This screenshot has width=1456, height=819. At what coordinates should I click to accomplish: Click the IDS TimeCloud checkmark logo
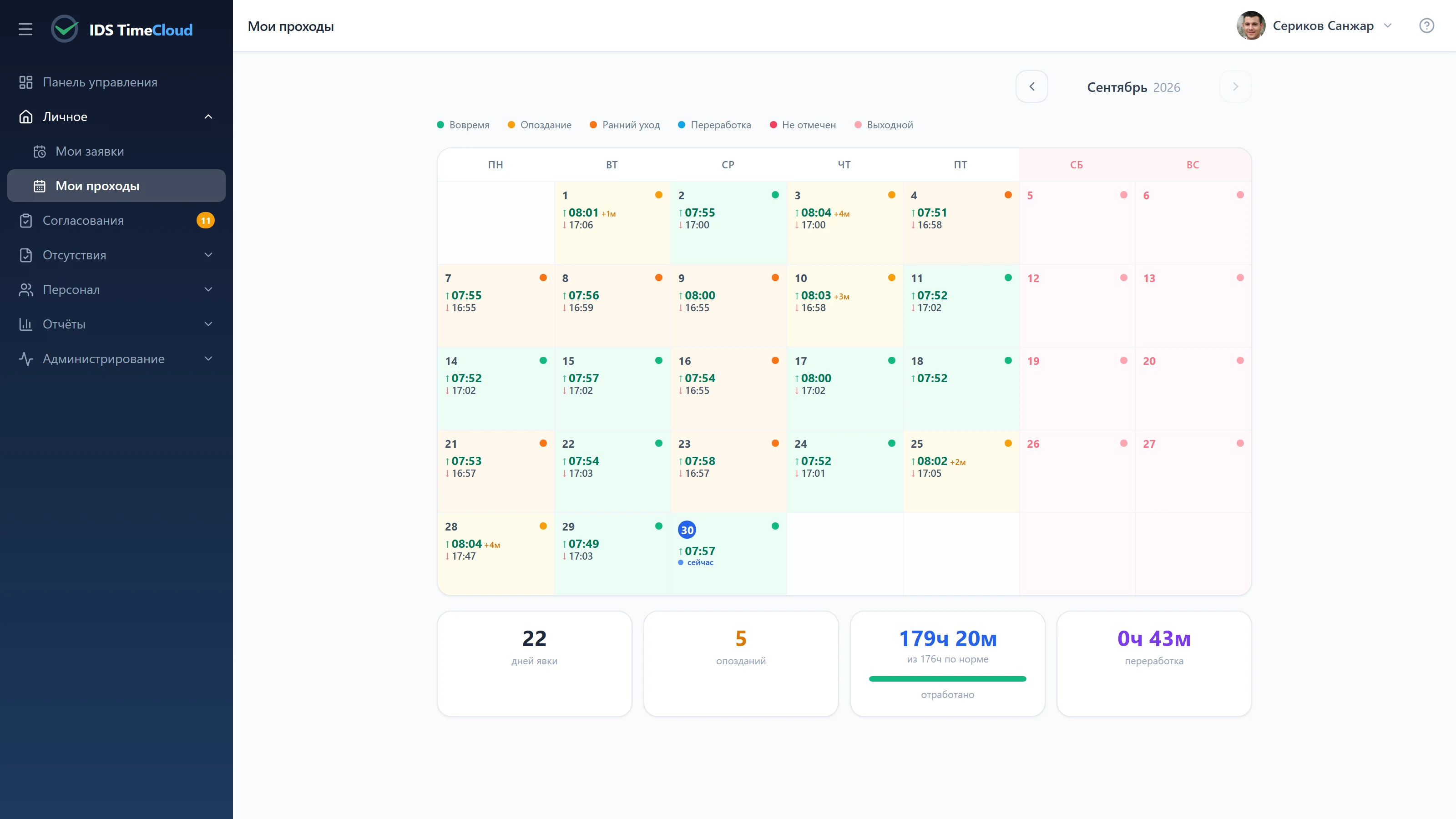click(x=65, y=29)
